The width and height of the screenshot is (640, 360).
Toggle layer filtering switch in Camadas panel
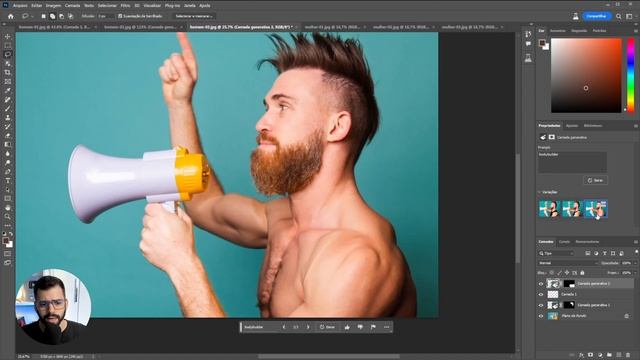[x=636, y=253]
